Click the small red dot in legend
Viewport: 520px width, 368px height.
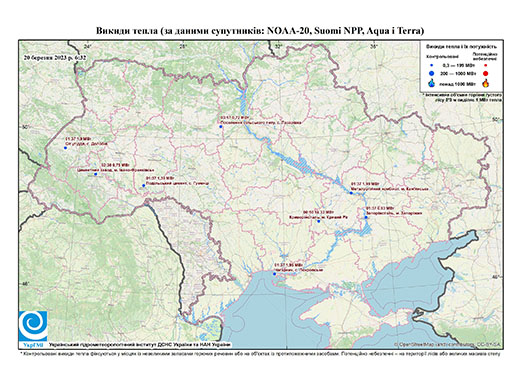(486, 66)
